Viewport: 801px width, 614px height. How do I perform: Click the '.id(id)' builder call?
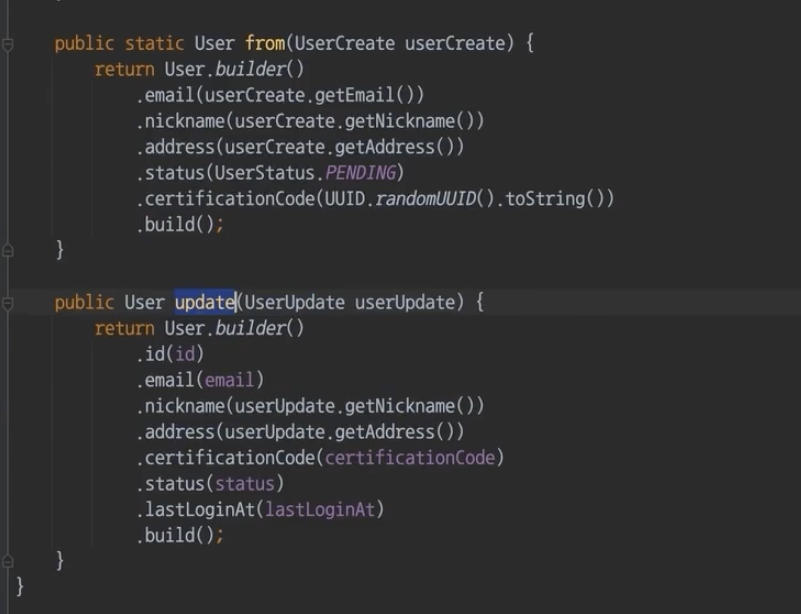pos(170,355)
